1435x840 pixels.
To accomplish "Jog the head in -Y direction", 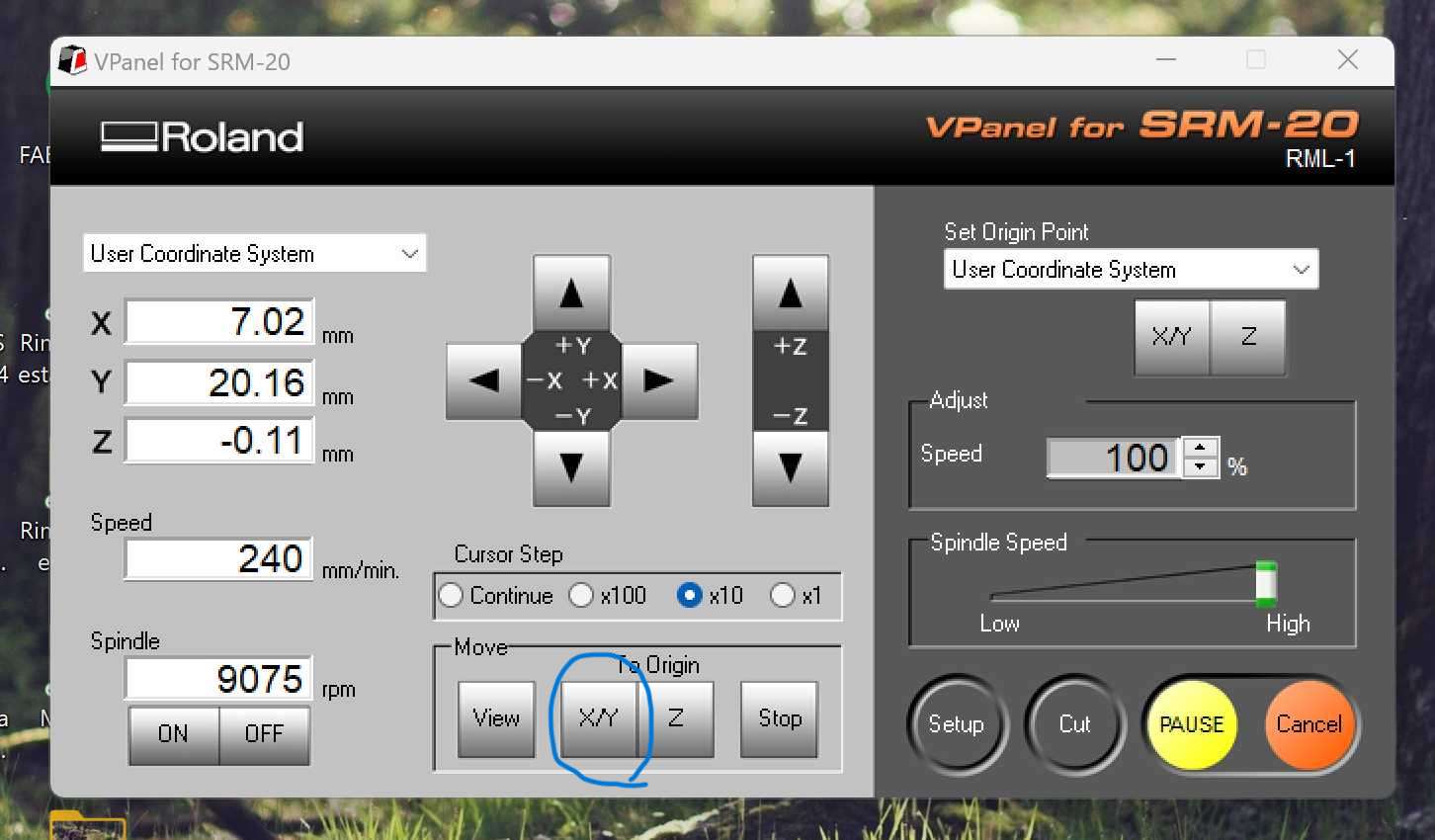I will (x=571, y=467).
